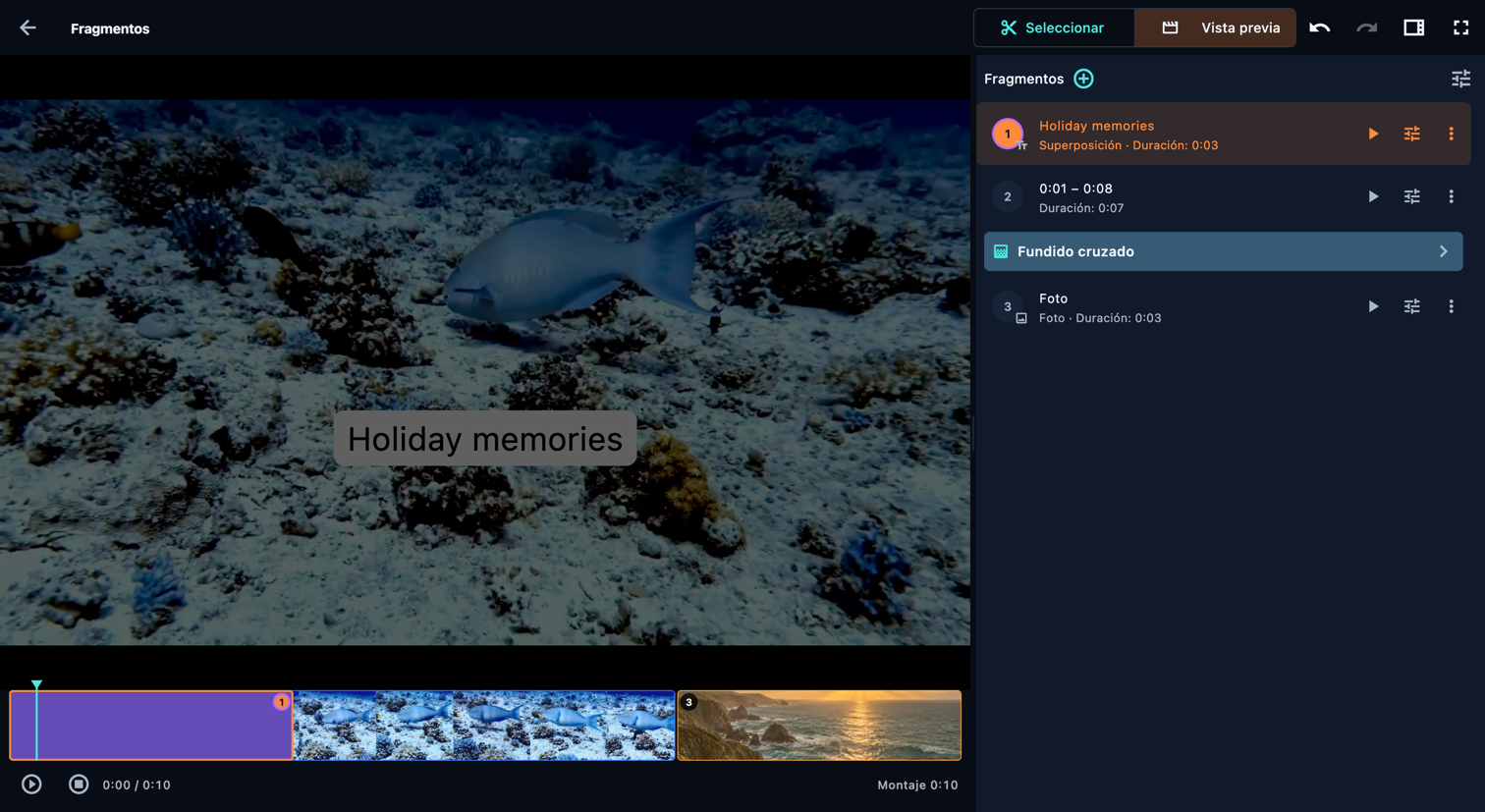Enter fullscreen mode
The width and height of the screenshot is (1485, 812).
pos(1461,28)
